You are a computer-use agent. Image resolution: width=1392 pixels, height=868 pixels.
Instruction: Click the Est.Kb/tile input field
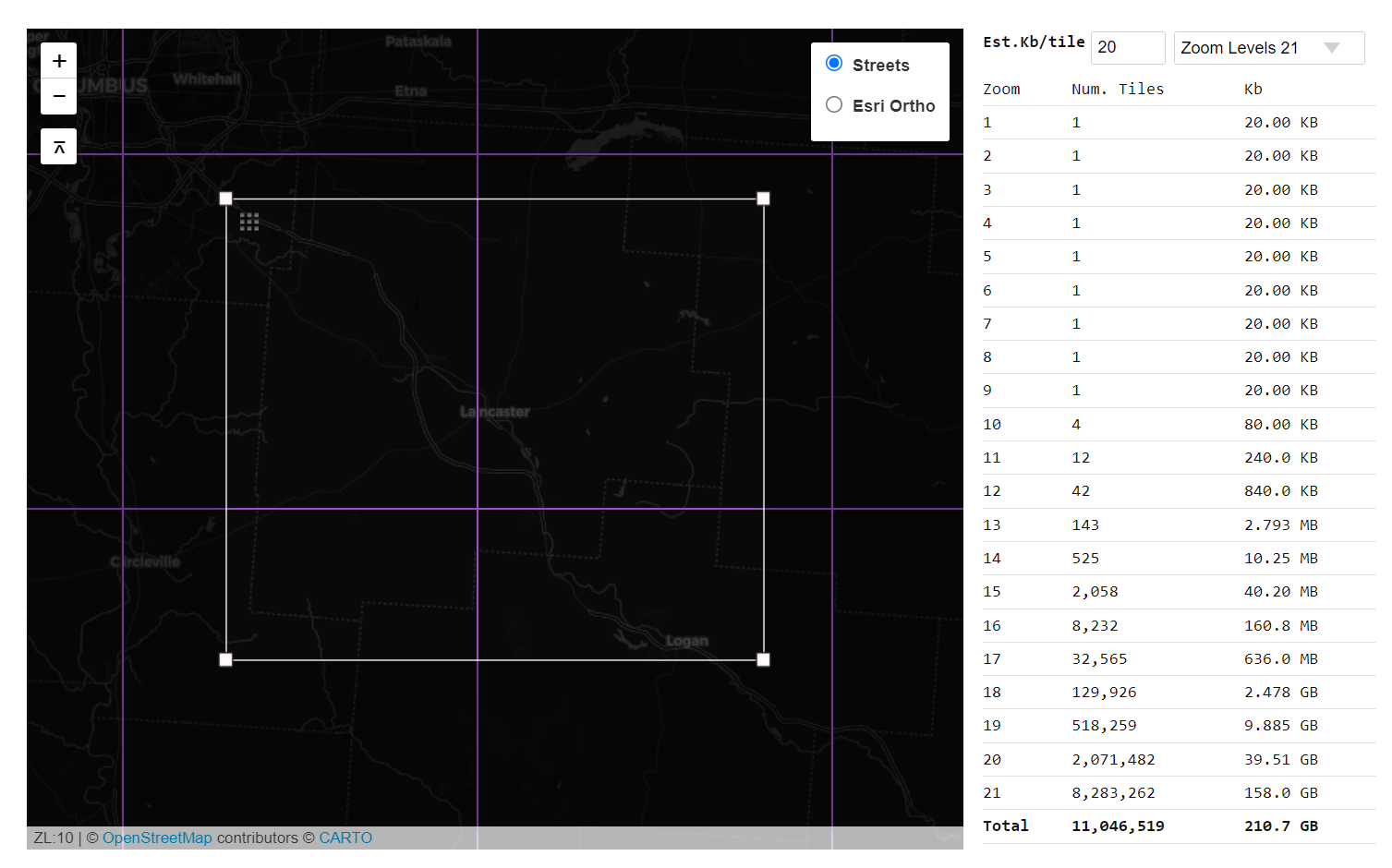point(1127,47)
